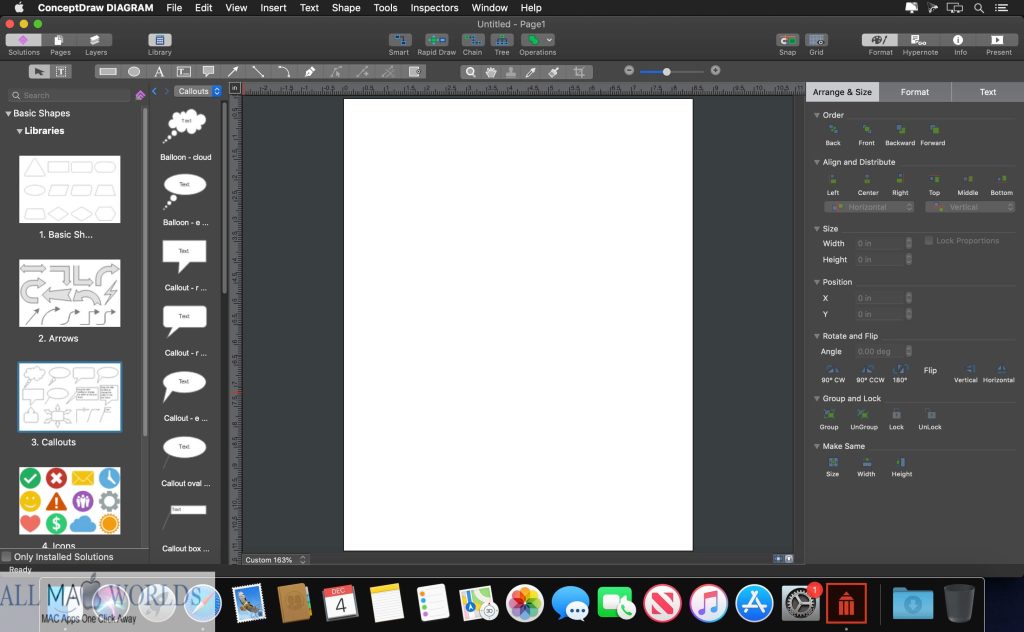Screen dimensions: 1024x632
Task: Enable Lock Proportions checkbox
Action: click(x=928, y=241)
